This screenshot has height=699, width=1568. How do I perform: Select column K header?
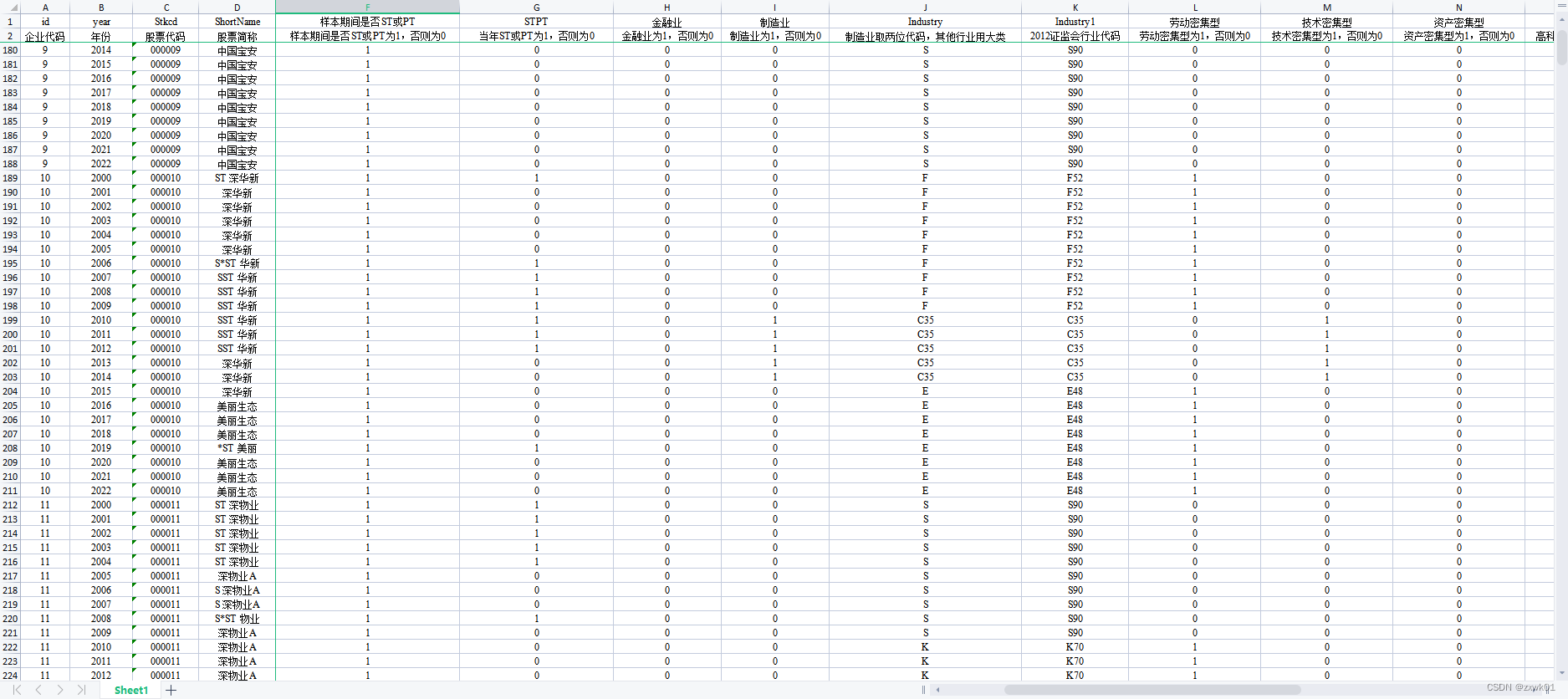click(x=1075, y=7)
